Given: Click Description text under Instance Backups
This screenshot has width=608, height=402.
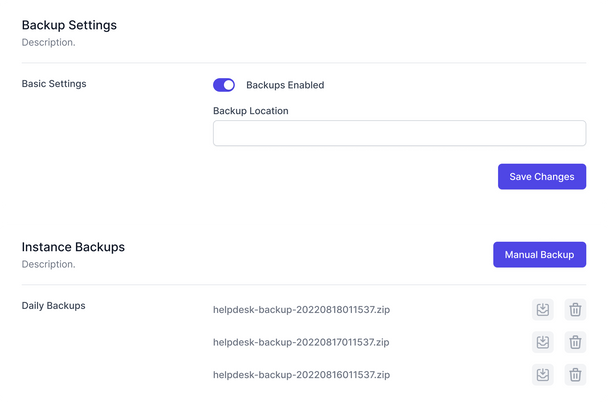Looking at the screenshot, I should click(x=48, y=264).
